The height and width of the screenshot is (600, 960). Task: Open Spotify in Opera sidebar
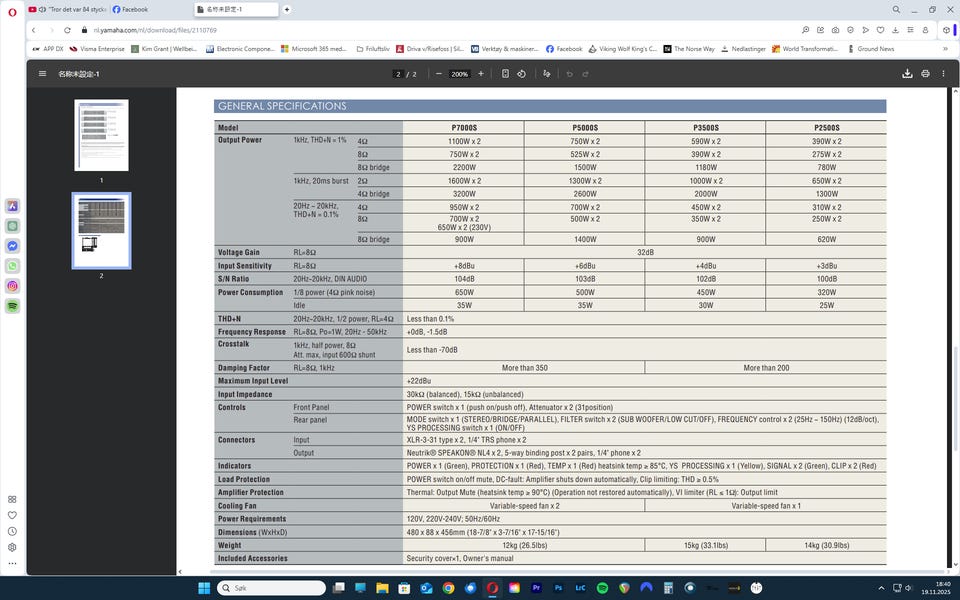coord(12,306)
